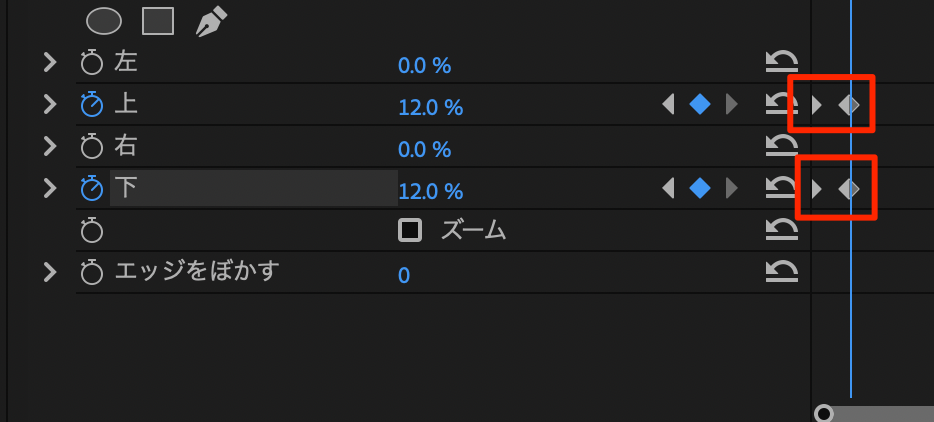Click the 下 keyframe diamond in the timeline

click(848, 188)
